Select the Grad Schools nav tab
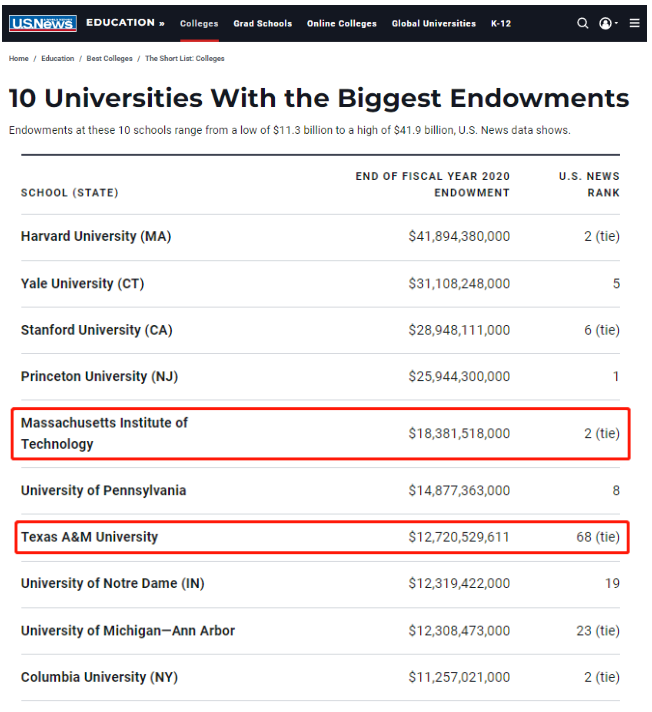This screenshot has height=712, width=652. click(262, 24)
